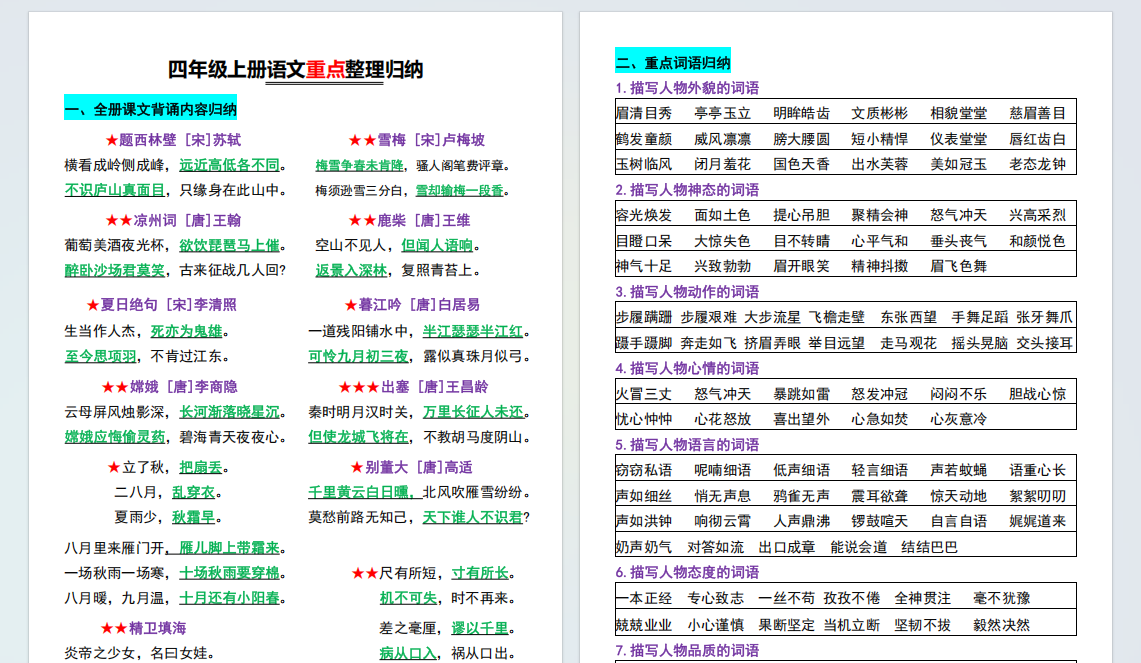Viewport: 1141px width, 663px height.
Task: Select the table cell "火冒三丈"
Action: (x=644, y=394)
